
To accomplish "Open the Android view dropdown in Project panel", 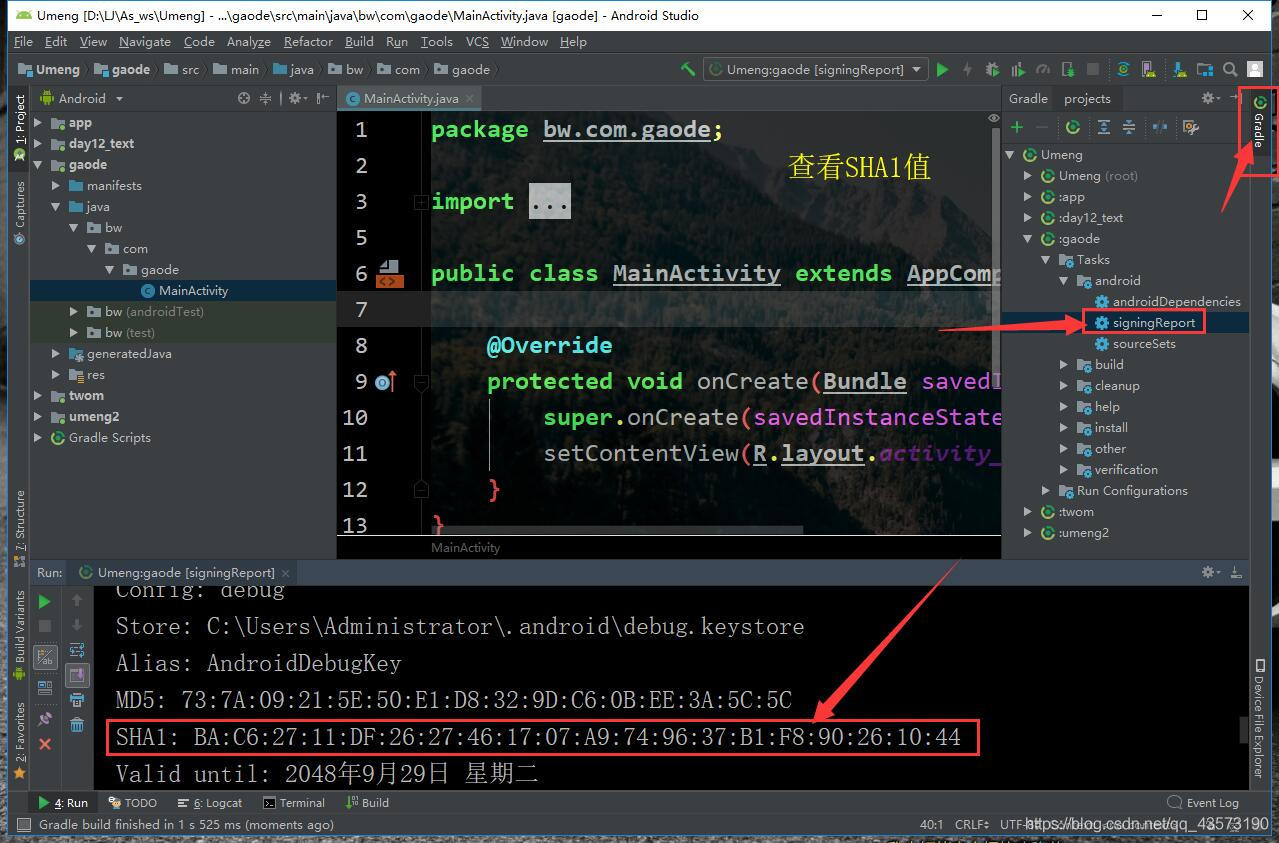I will pos(82,98).
